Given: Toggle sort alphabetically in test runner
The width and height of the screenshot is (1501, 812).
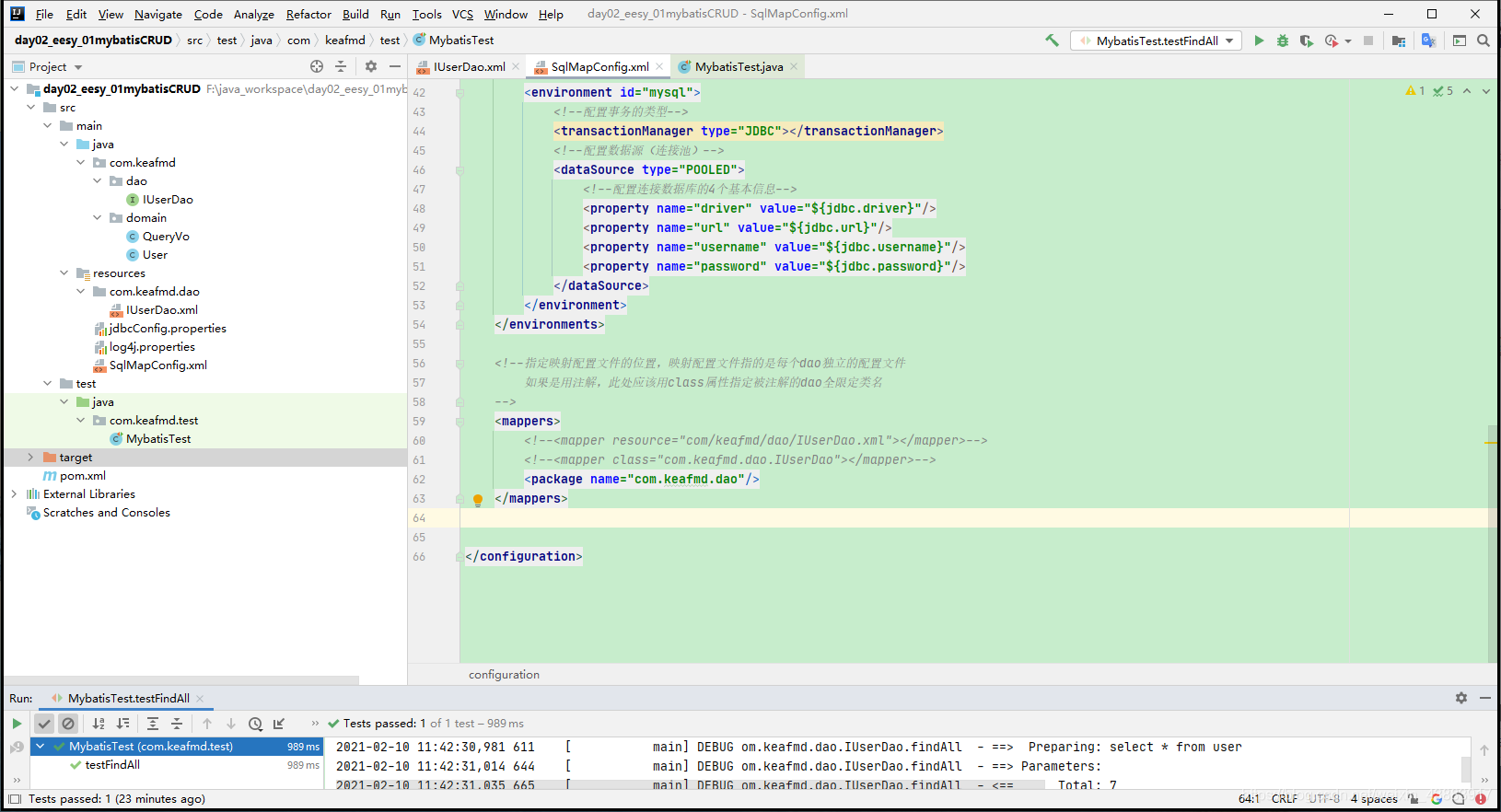Looking at the screenshot, I should click(x=99, y=724).
